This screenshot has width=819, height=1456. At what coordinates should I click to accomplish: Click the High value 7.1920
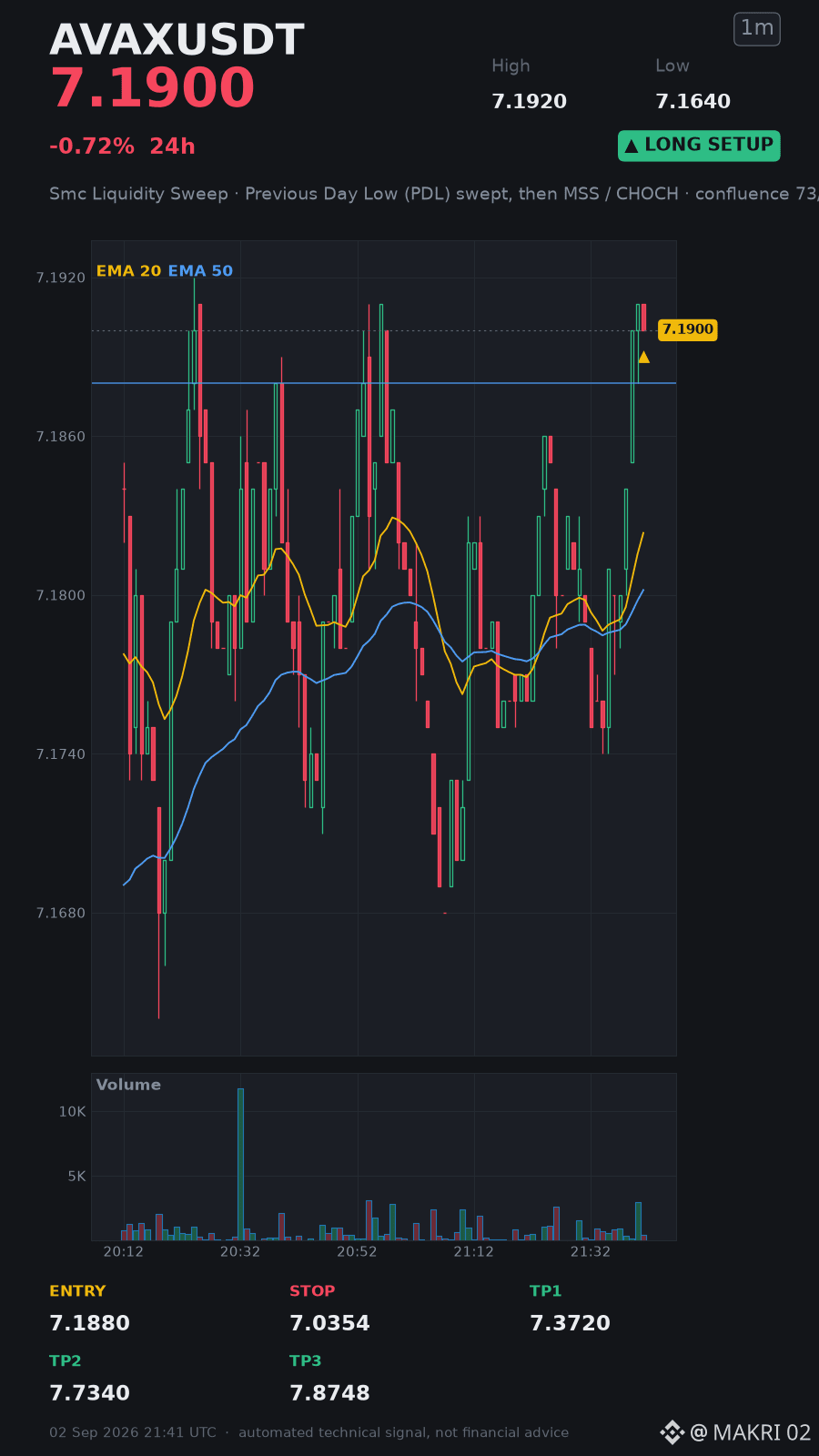[x=529, y=102]
